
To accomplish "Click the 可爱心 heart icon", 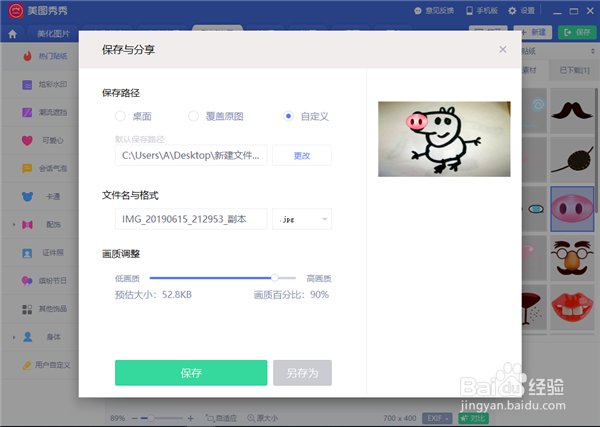I will 27,140.
